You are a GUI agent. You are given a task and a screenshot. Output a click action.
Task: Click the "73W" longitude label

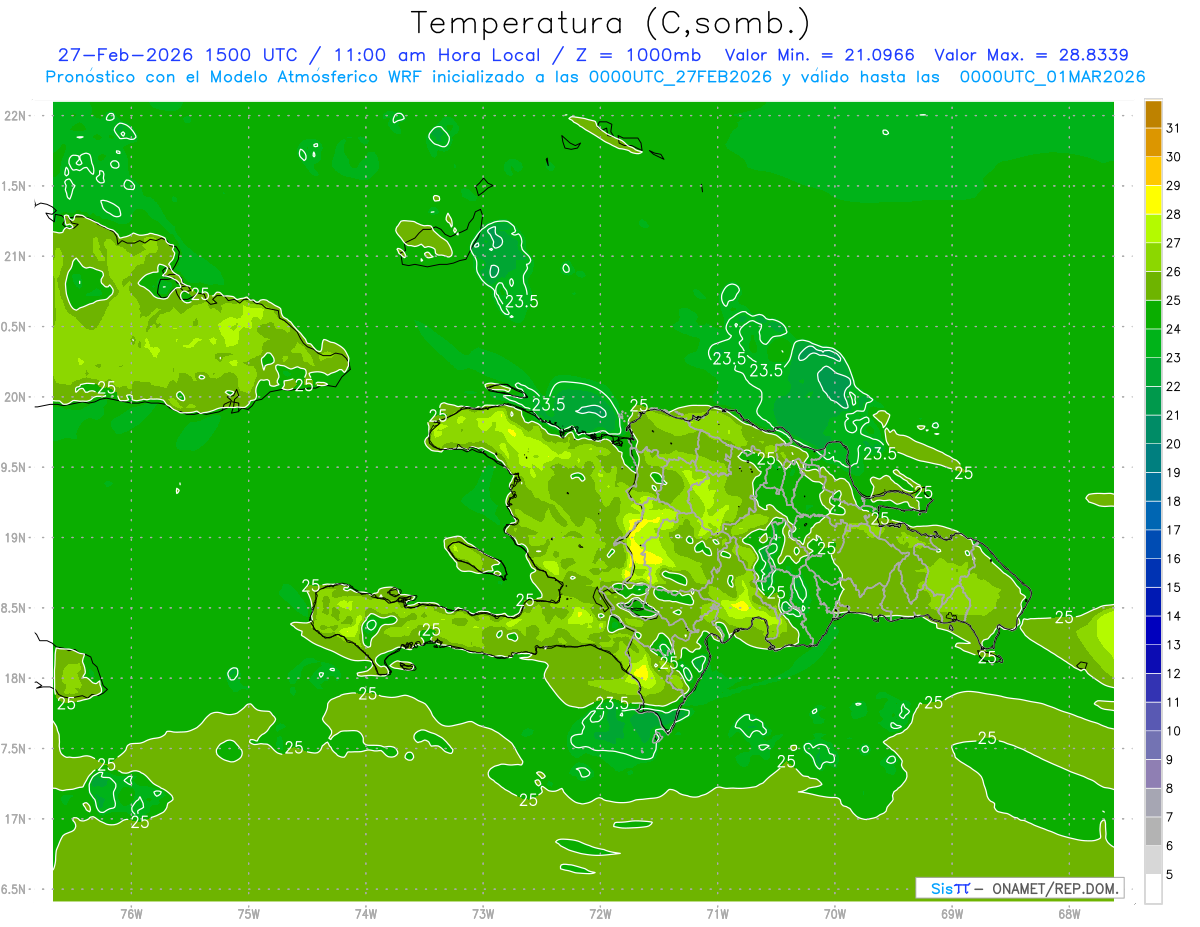point(482,913)
